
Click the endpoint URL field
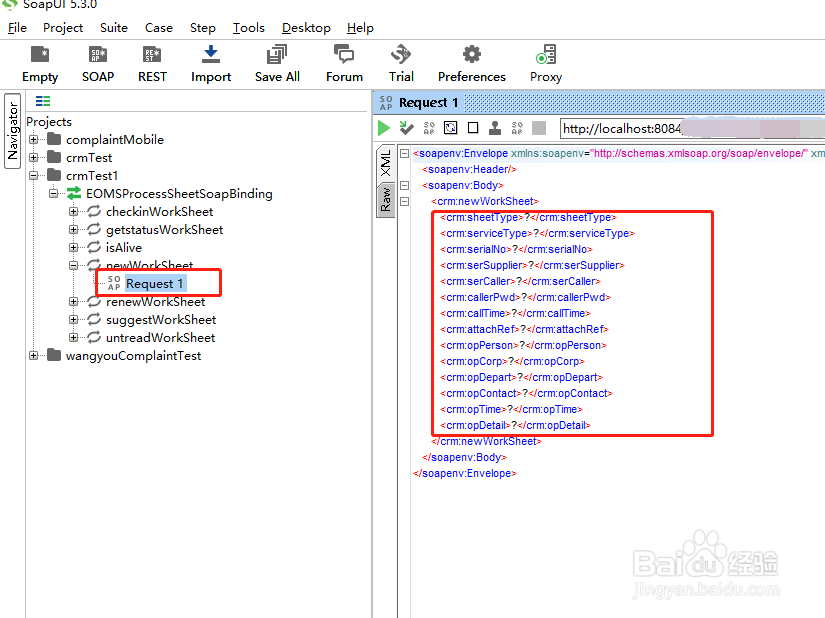click(692, 128)
